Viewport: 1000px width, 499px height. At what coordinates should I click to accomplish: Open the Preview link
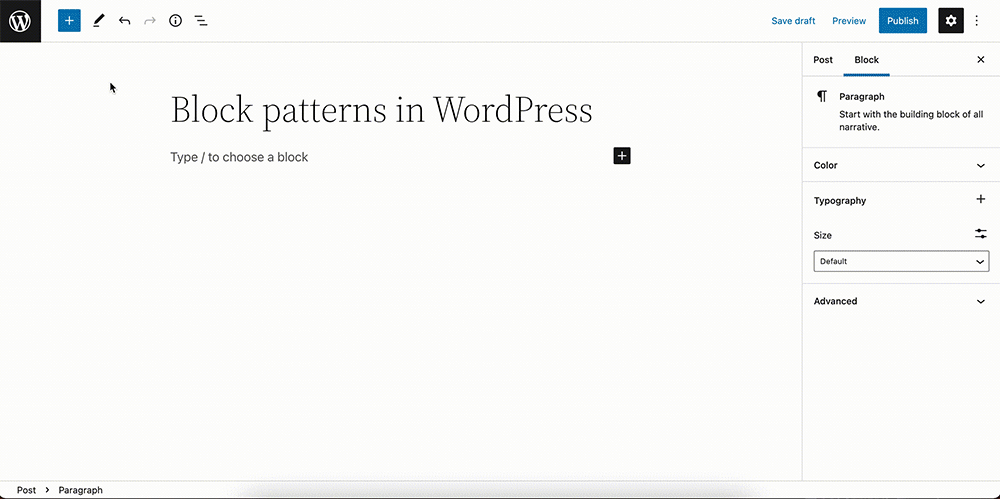point(849,21)
